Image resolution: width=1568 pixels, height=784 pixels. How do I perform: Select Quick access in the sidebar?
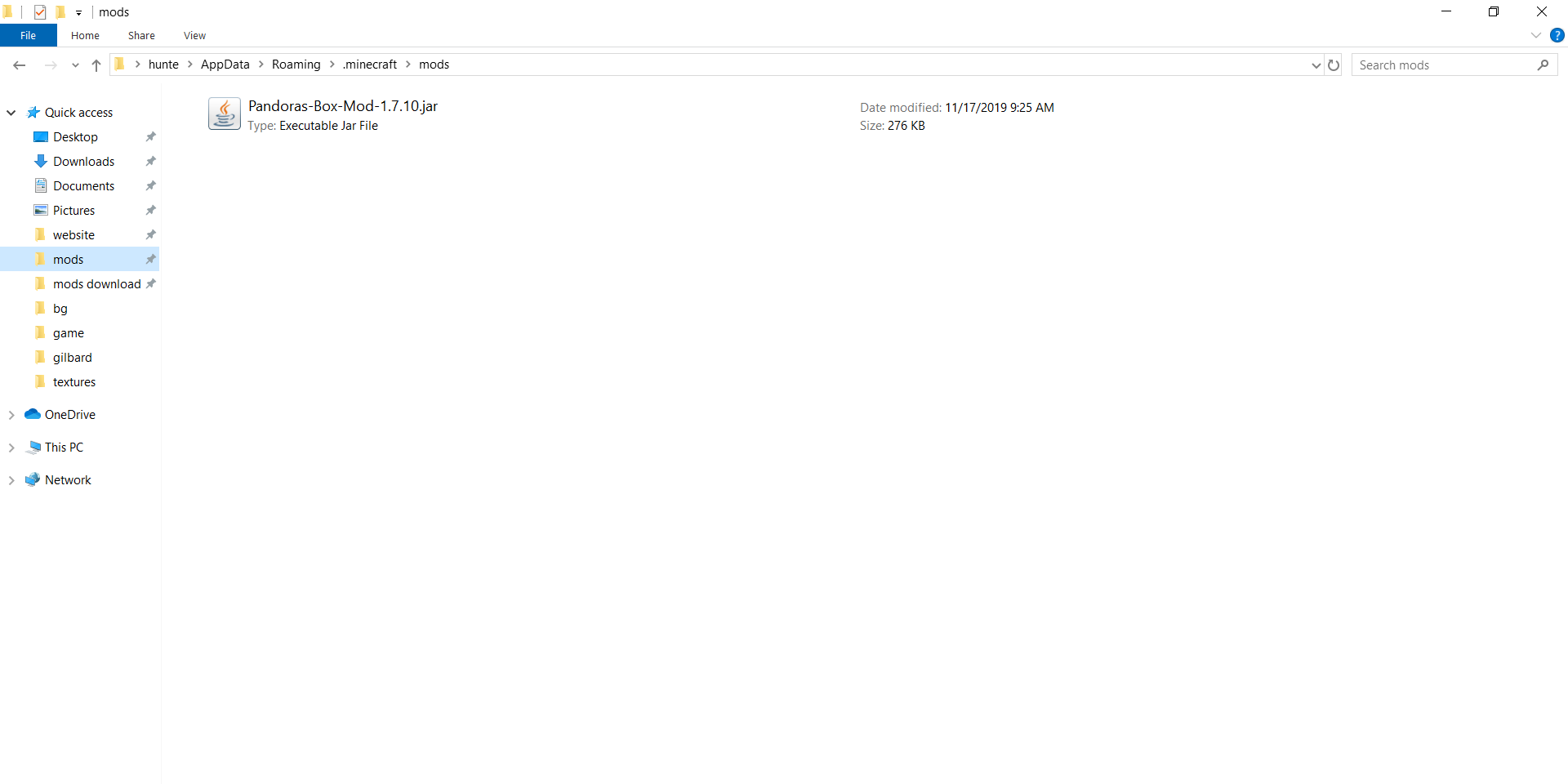tap(78, 113)
